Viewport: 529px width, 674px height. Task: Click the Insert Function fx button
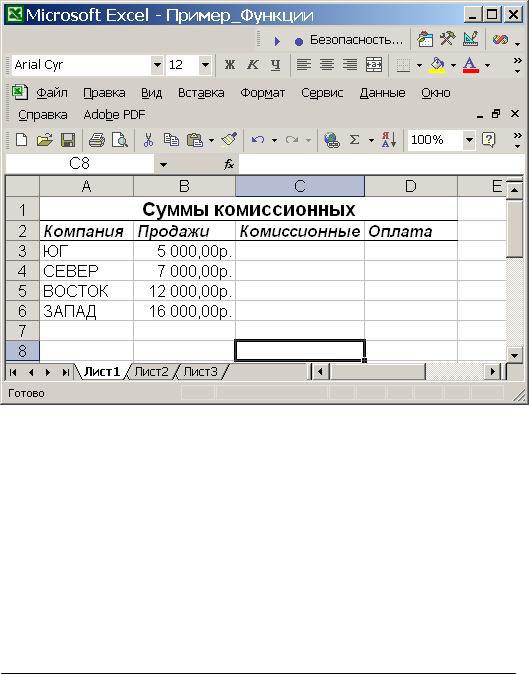click(229, 164)
